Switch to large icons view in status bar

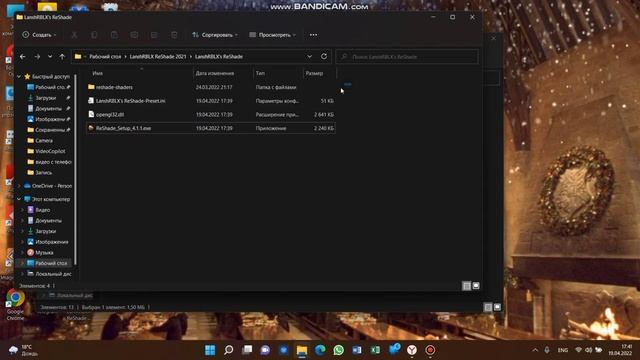click(x=476, y=286)
